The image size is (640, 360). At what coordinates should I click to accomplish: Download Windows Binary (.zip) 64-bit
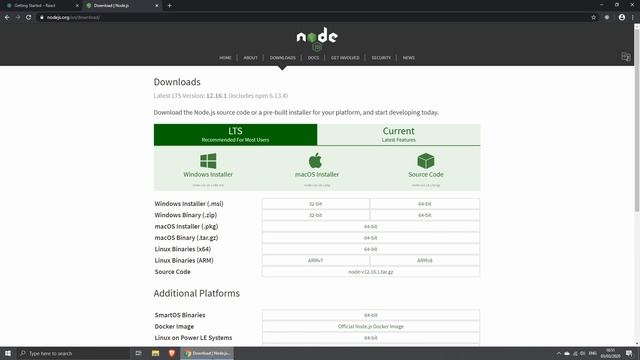pyautogui.click(x=424, y=215)
